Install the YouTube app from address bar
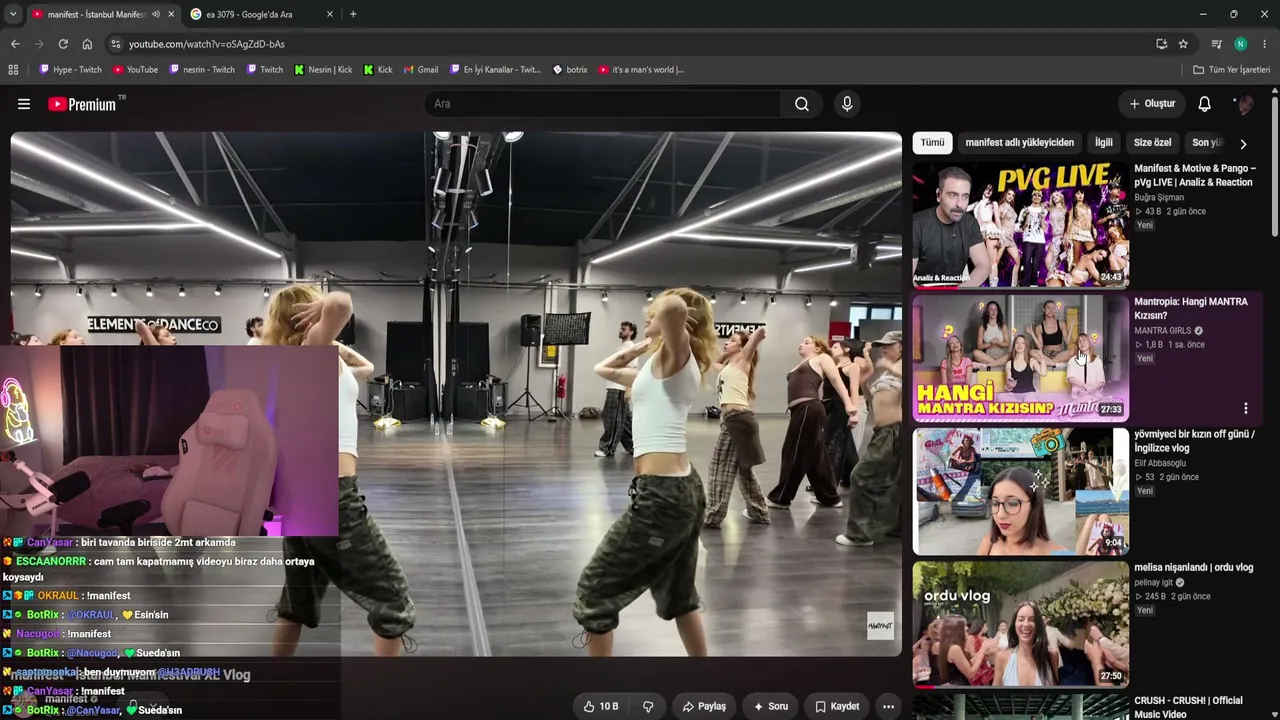 pos(1161,44)
